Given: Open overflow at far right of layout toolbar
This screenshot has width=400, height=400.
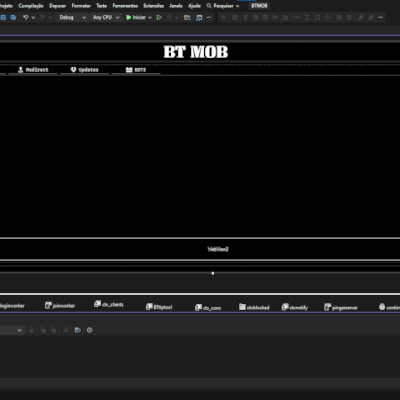Looking at the screenshot, I should pyautogui.click(x=380, y=17).
